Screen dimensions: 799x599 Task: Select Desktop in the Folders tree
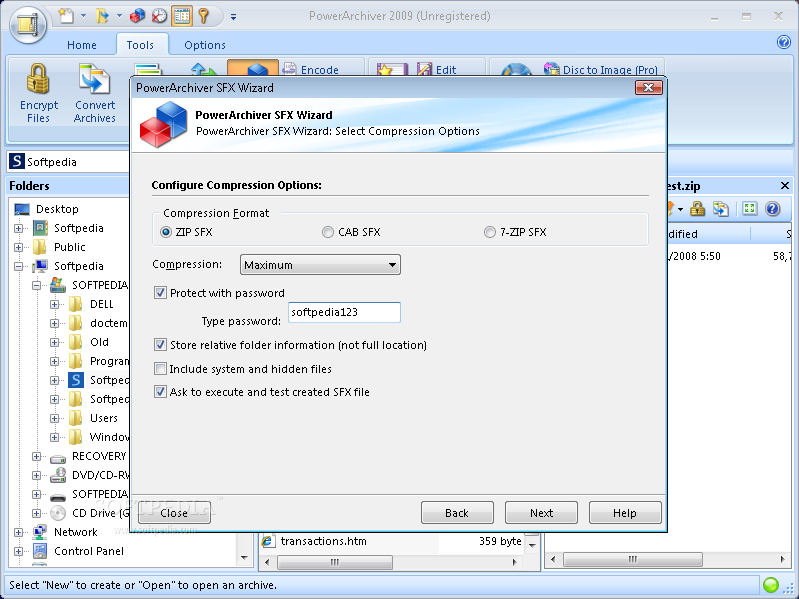coord(57,209)
